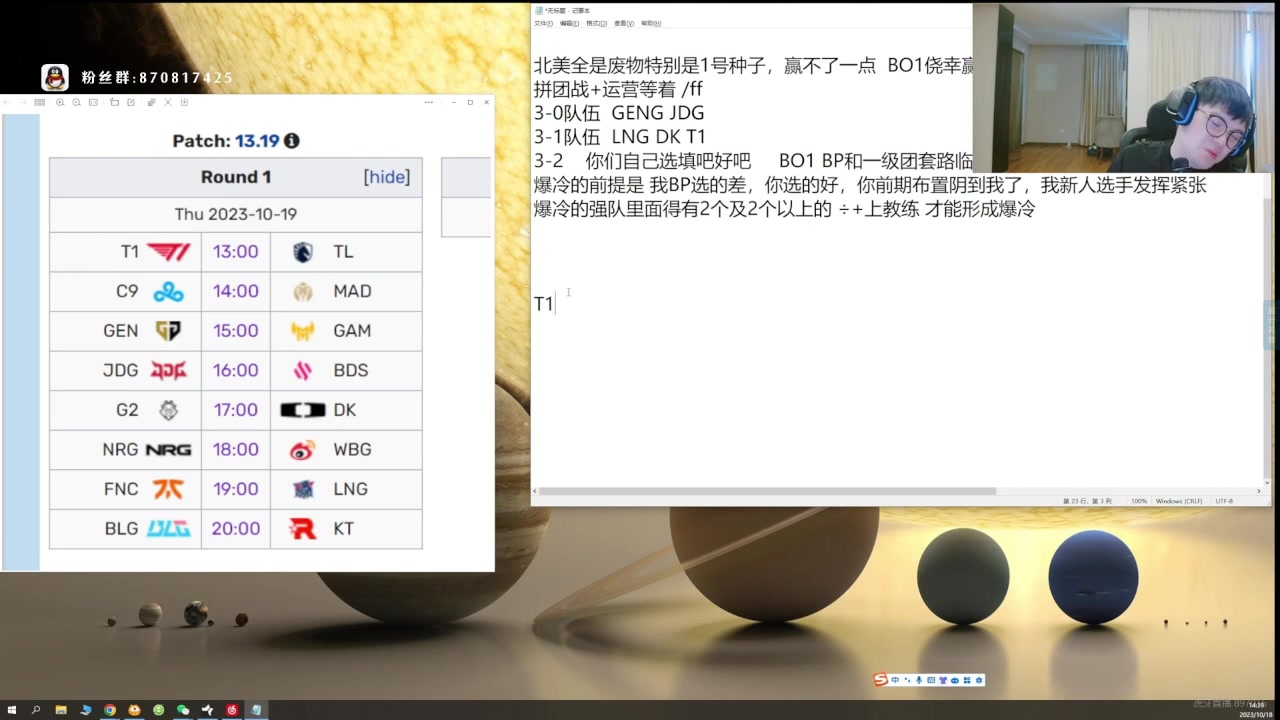Click the GAM team name
This screenshot has height=720, width=1280.
click(x=352, y=331)
